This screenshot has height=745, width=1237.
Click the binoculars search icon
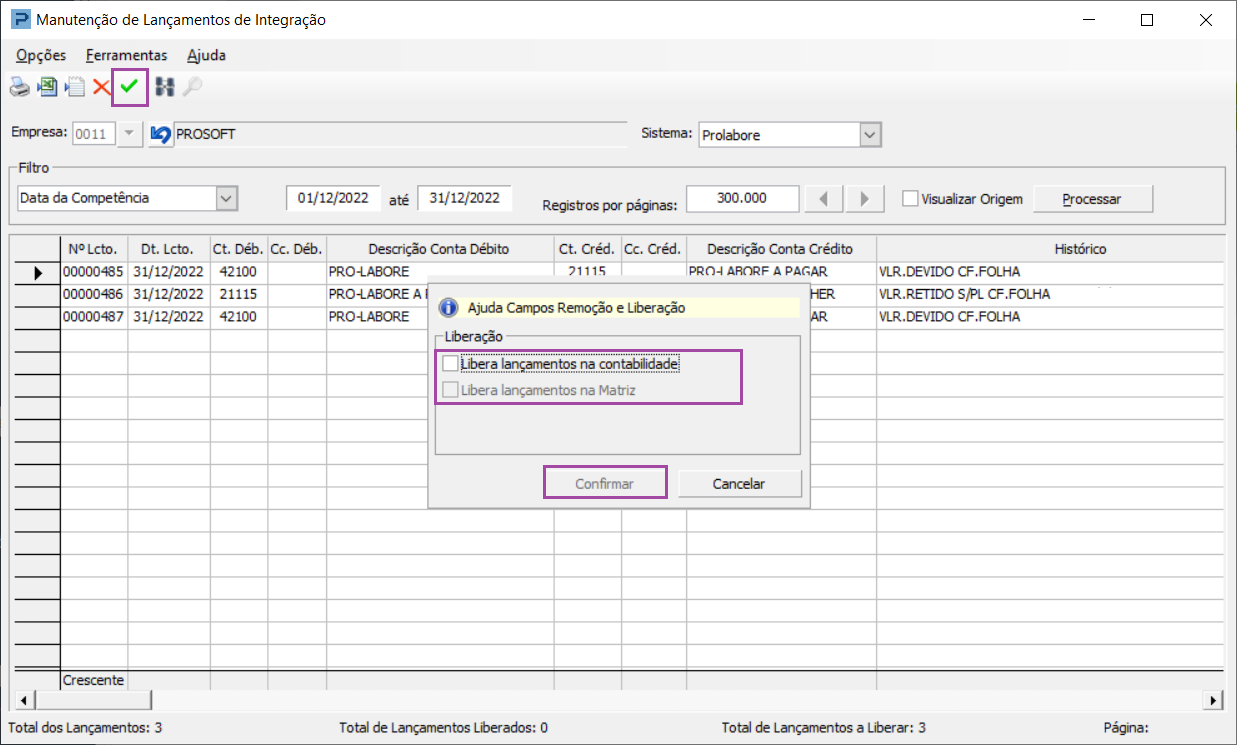click(165, 87)
